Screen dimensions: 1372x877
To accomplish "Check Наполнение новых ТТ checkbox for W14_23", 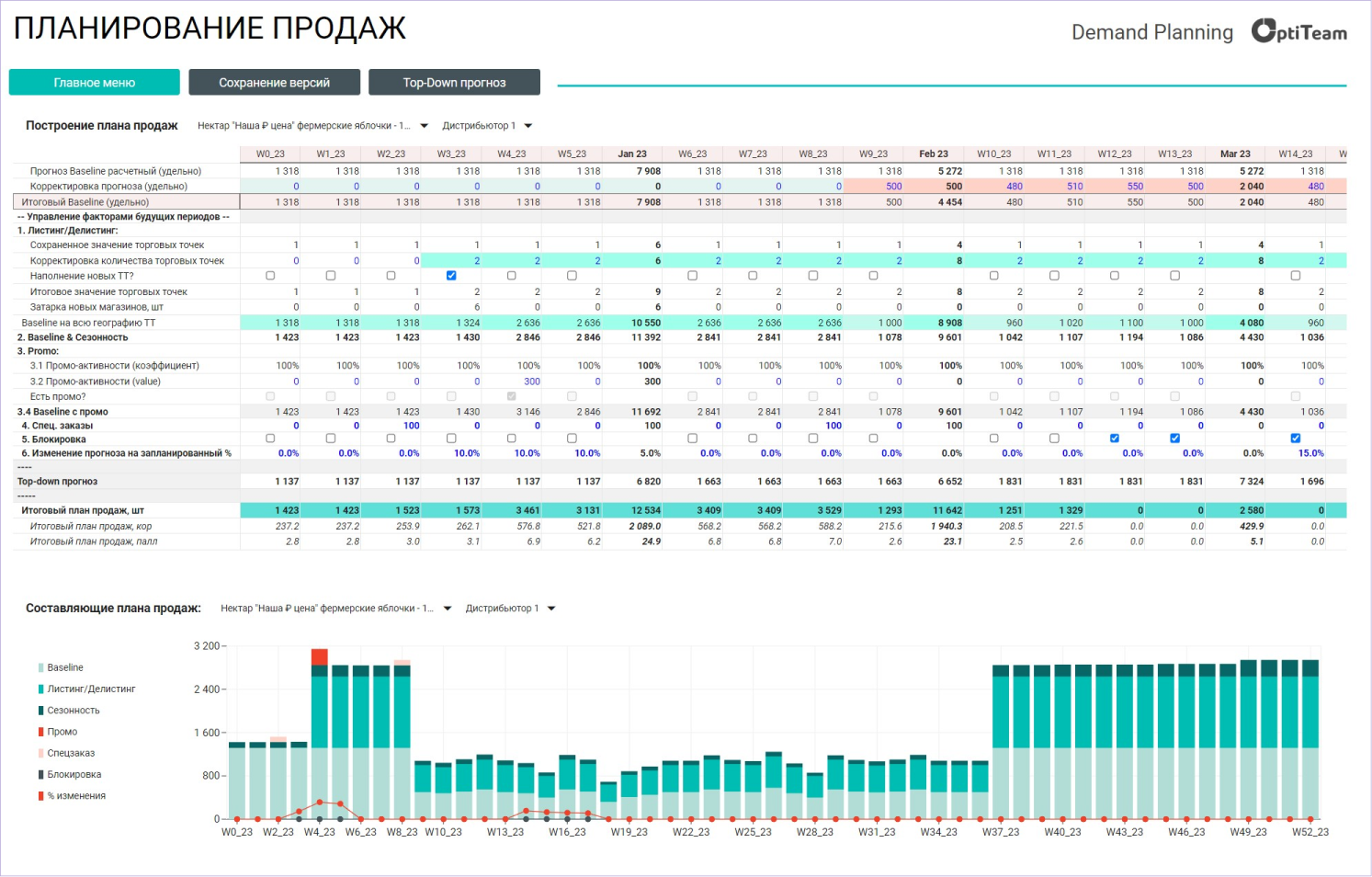I will coord(1296,276).
